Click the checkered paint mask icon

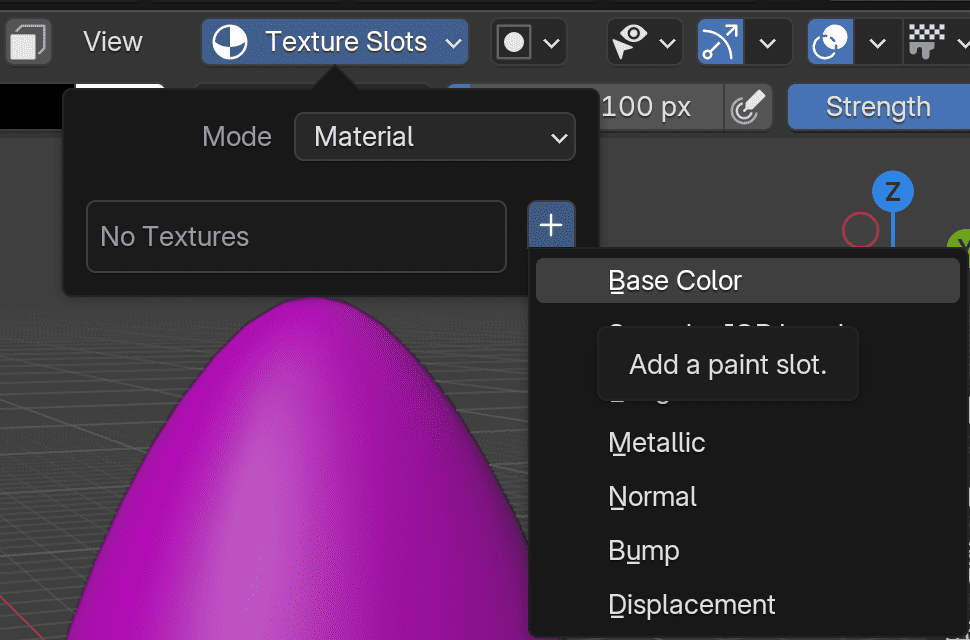click(x=926, y=42)
